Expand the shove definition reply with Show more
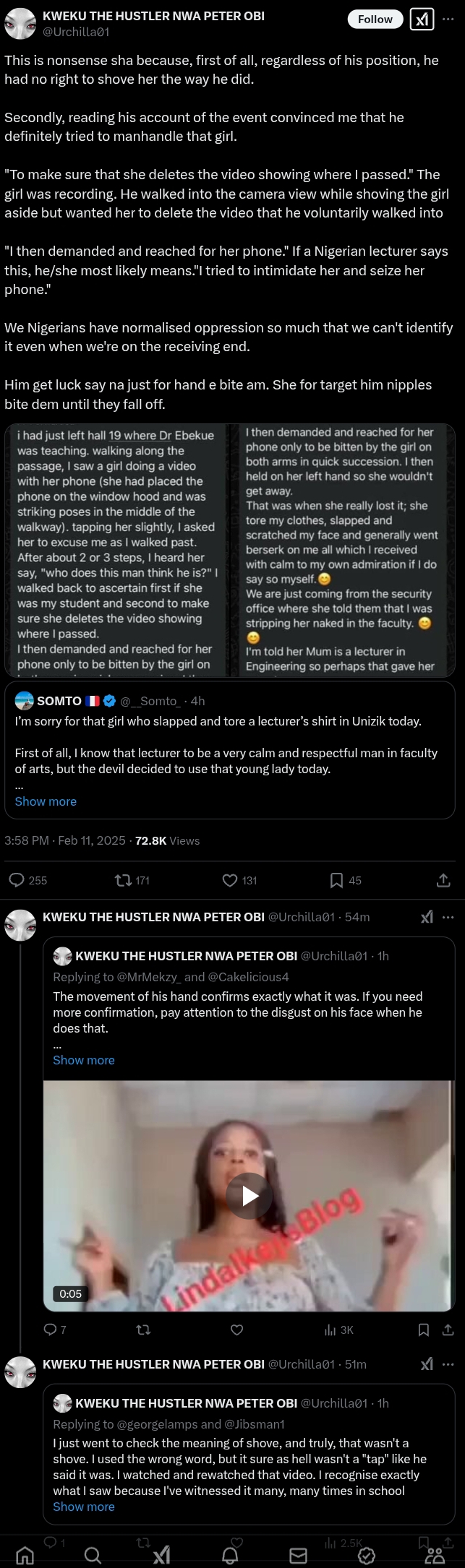Viewport: 465px width, 1568px height. click(x=83, y=1506)
